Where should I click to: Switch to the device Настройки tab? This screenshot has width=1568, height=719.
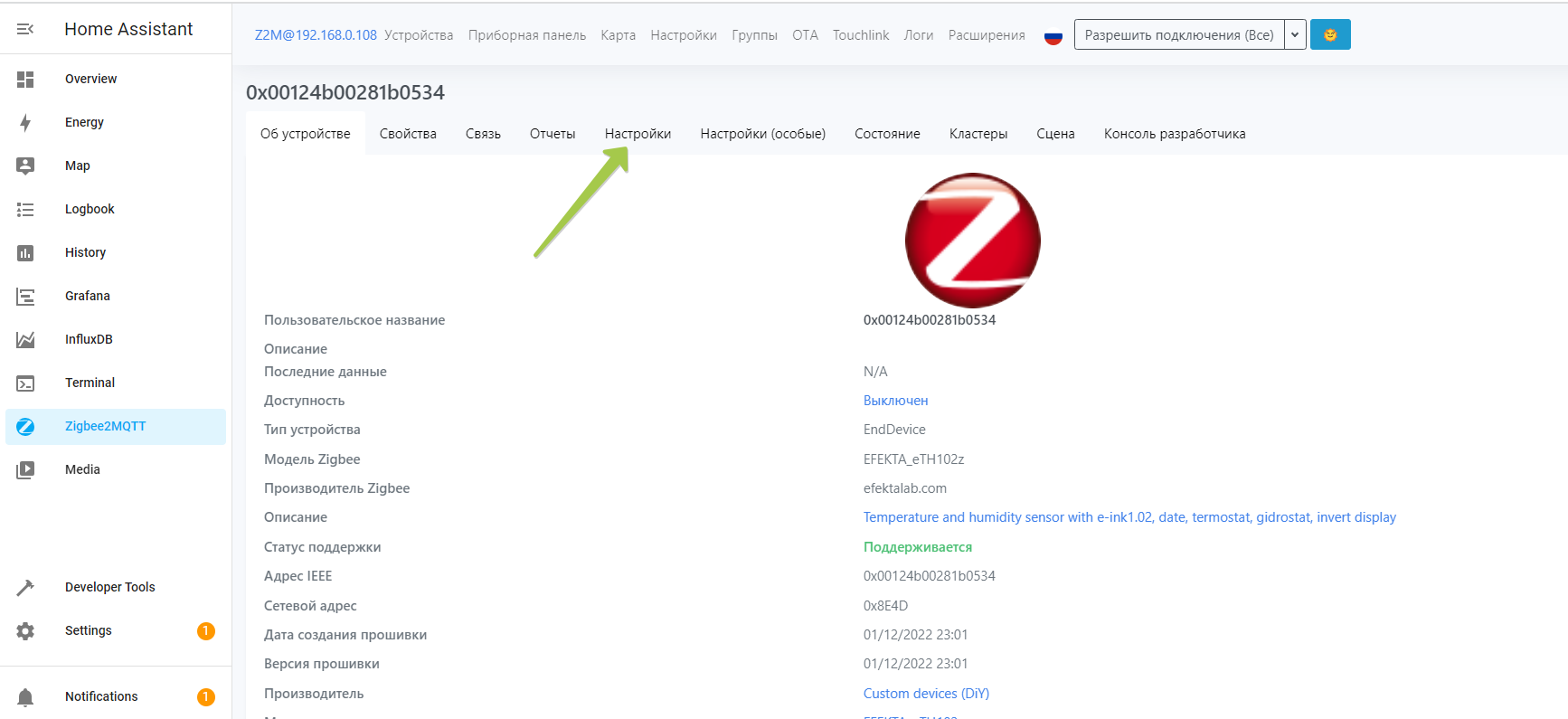pos(638,134)
